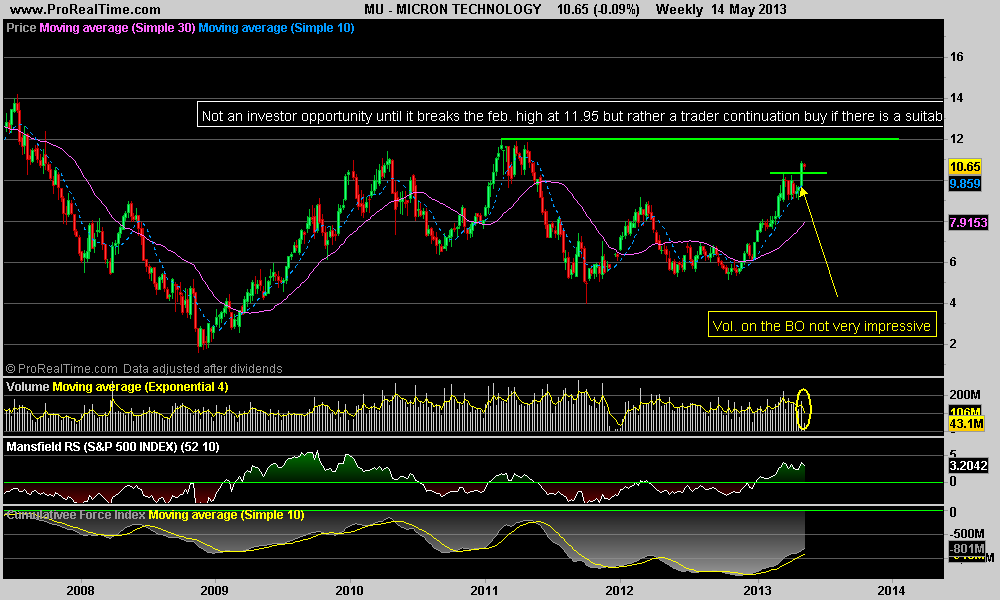Select the 2011 label on time axis
The height and width of the screenshot is (600, 1000).
point(485,590)
